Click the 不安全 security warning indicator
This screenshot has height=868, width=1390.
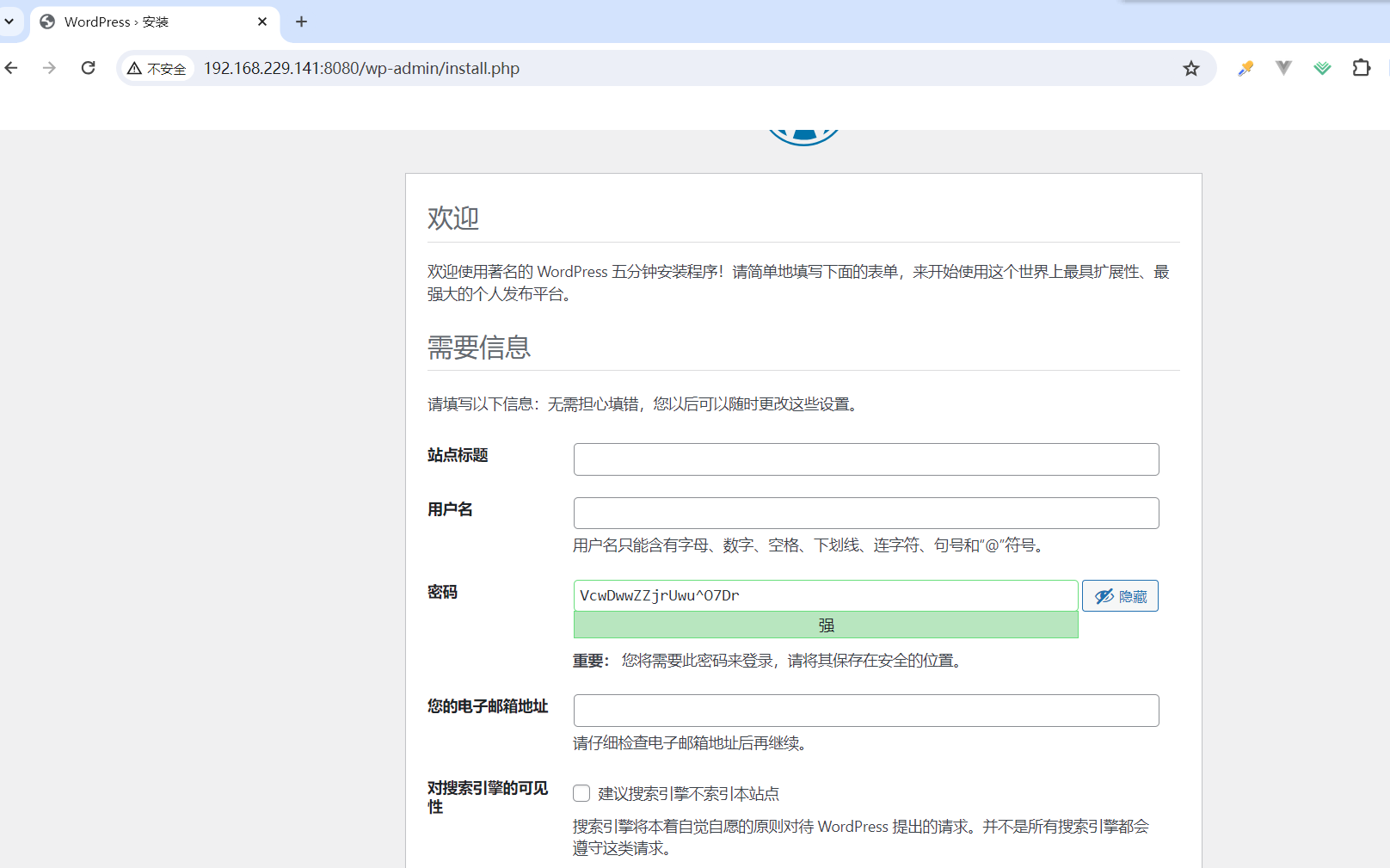click(x=157, y=69)
